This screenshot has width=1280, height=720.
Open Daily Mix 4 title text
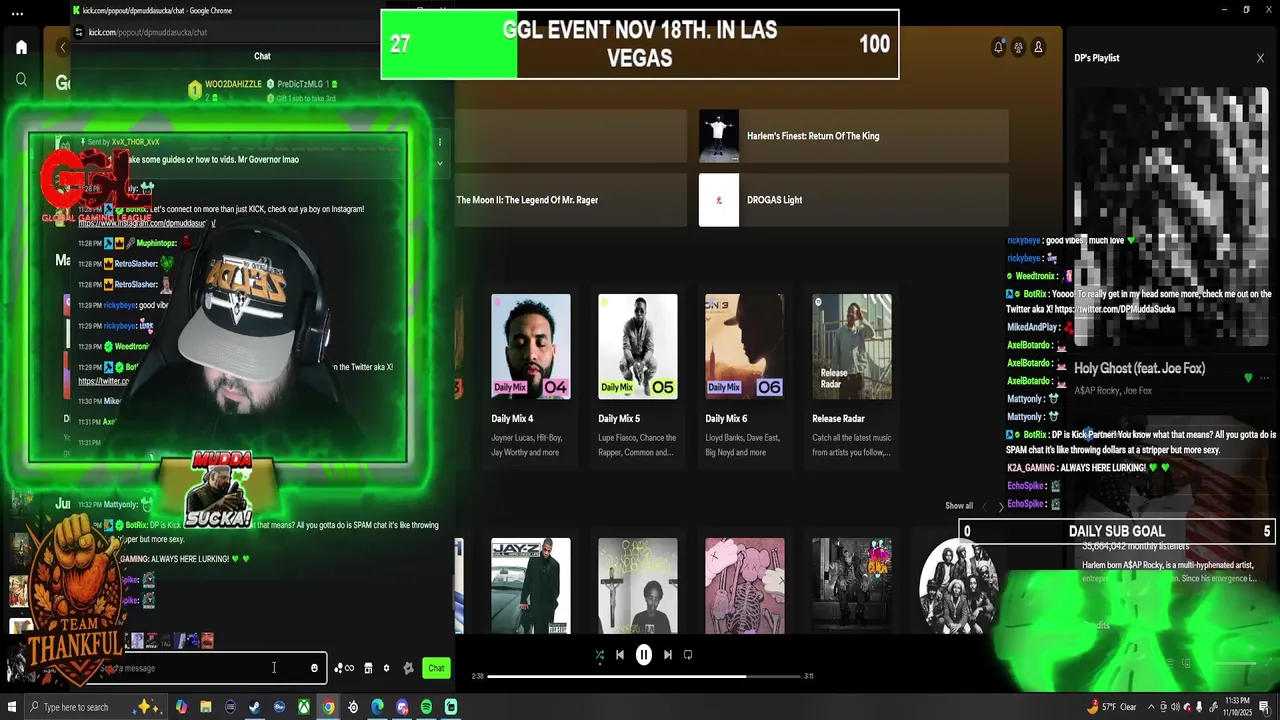pyautogui.click(x=512, y=419)
